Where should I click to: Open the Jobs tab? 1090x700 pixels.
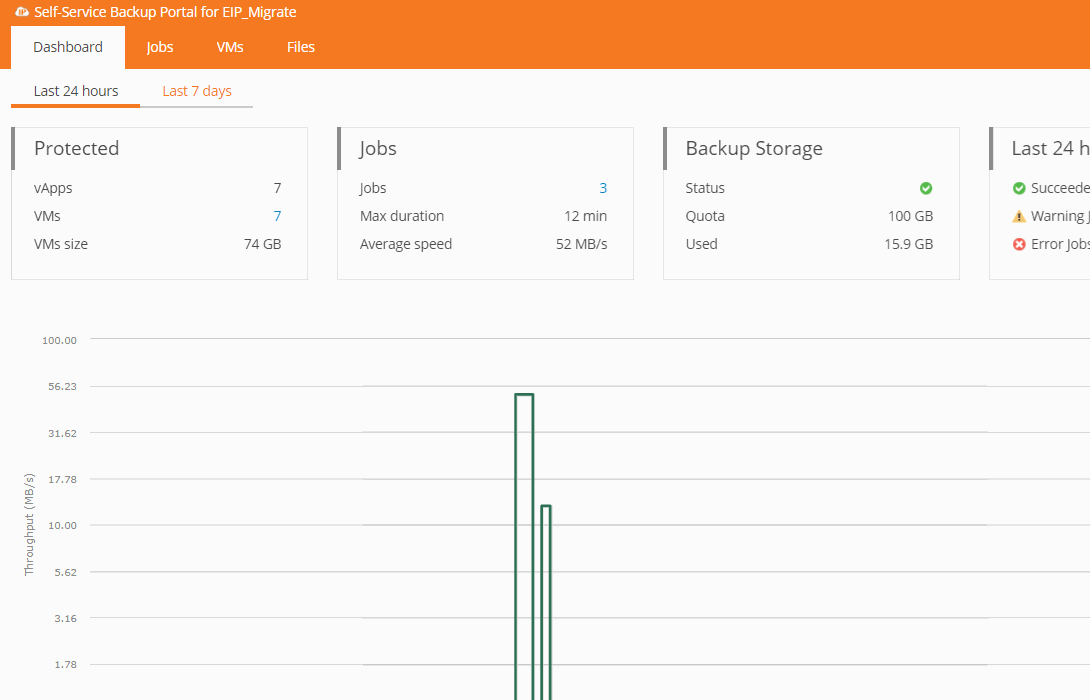click(160, 47)
